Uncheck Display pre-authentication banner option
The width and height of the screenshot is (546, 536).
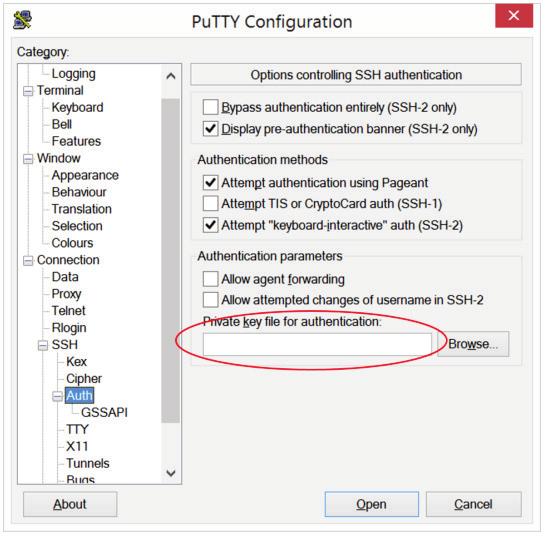[x=211, y=129]
